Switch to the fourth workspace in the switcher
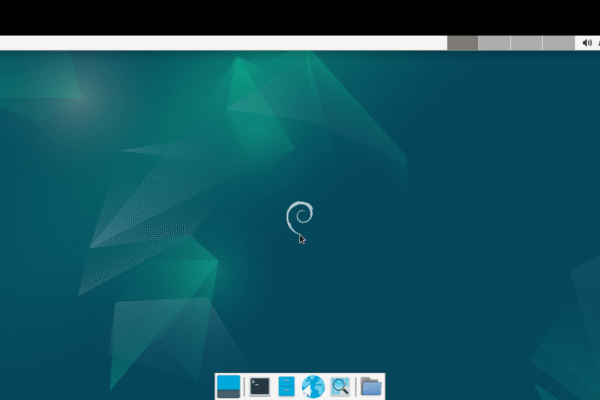Screen dimensions: 600x400 559,43
